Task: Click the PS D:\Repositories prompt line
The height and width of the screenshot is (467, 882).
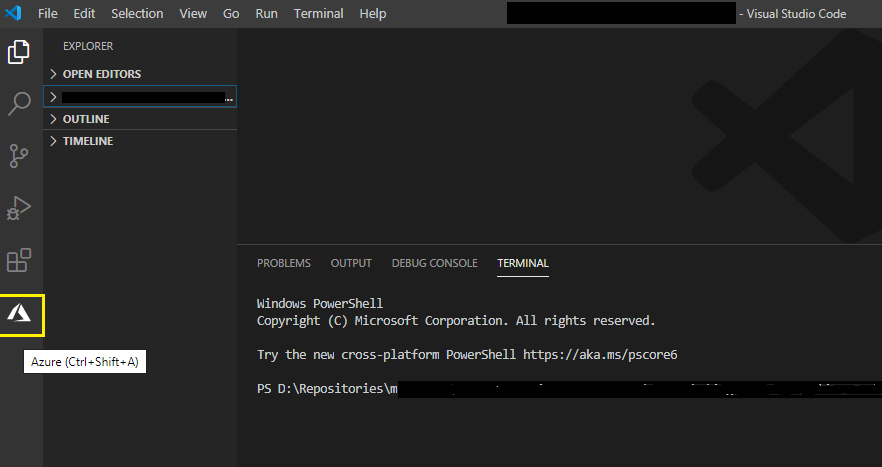Action: click(327, 389)
